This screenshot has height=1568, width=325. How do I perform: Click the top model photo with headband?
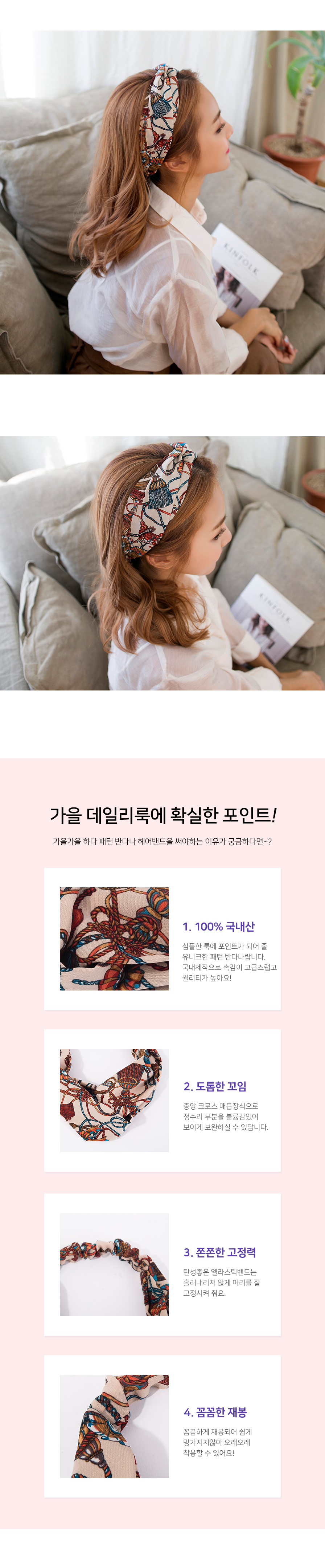[x=162, y=202]
